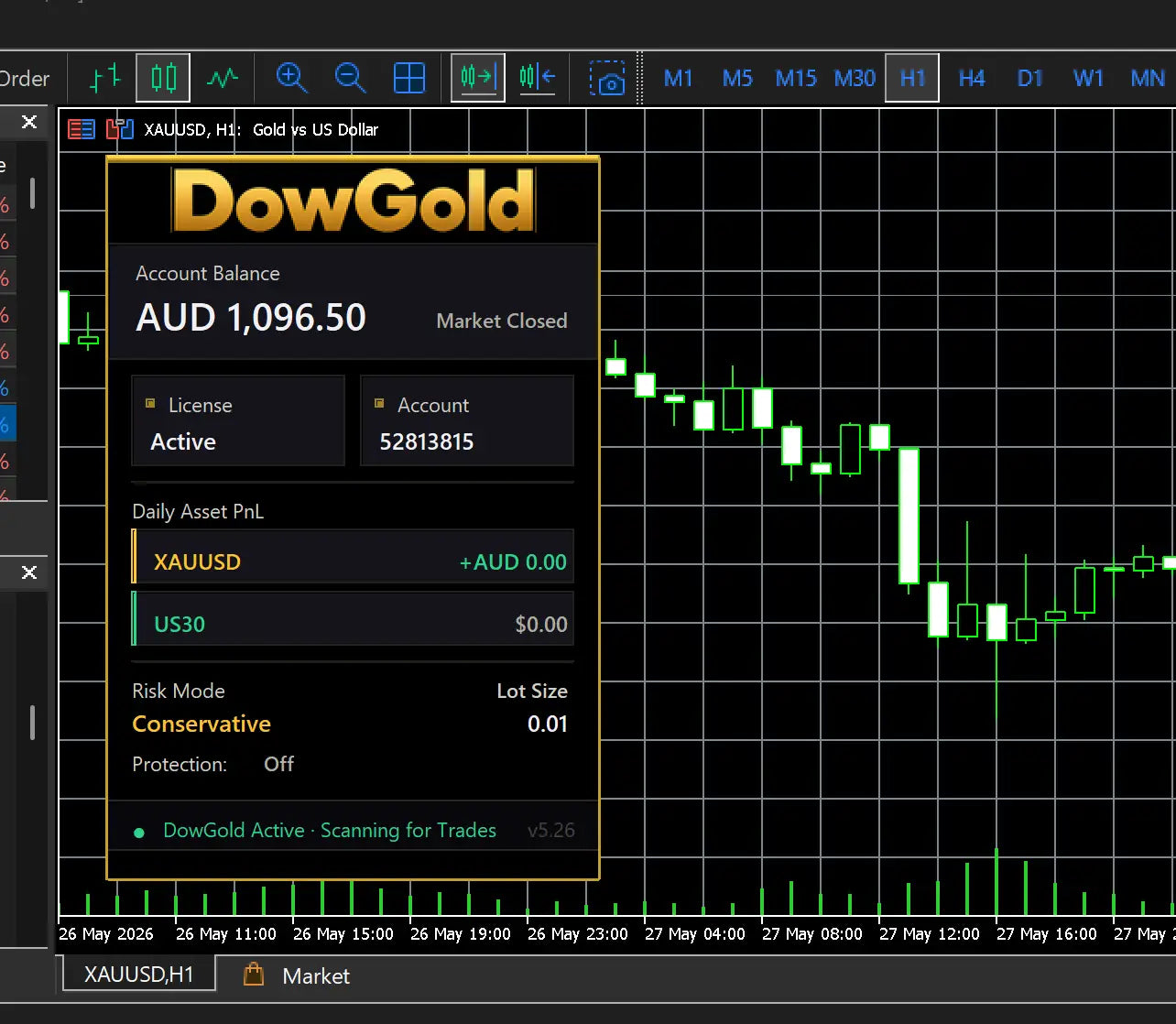Click the AUD 1,096.50 account balance
This screenshot has width=1176, height=1024.
click(x=251, y=318)
